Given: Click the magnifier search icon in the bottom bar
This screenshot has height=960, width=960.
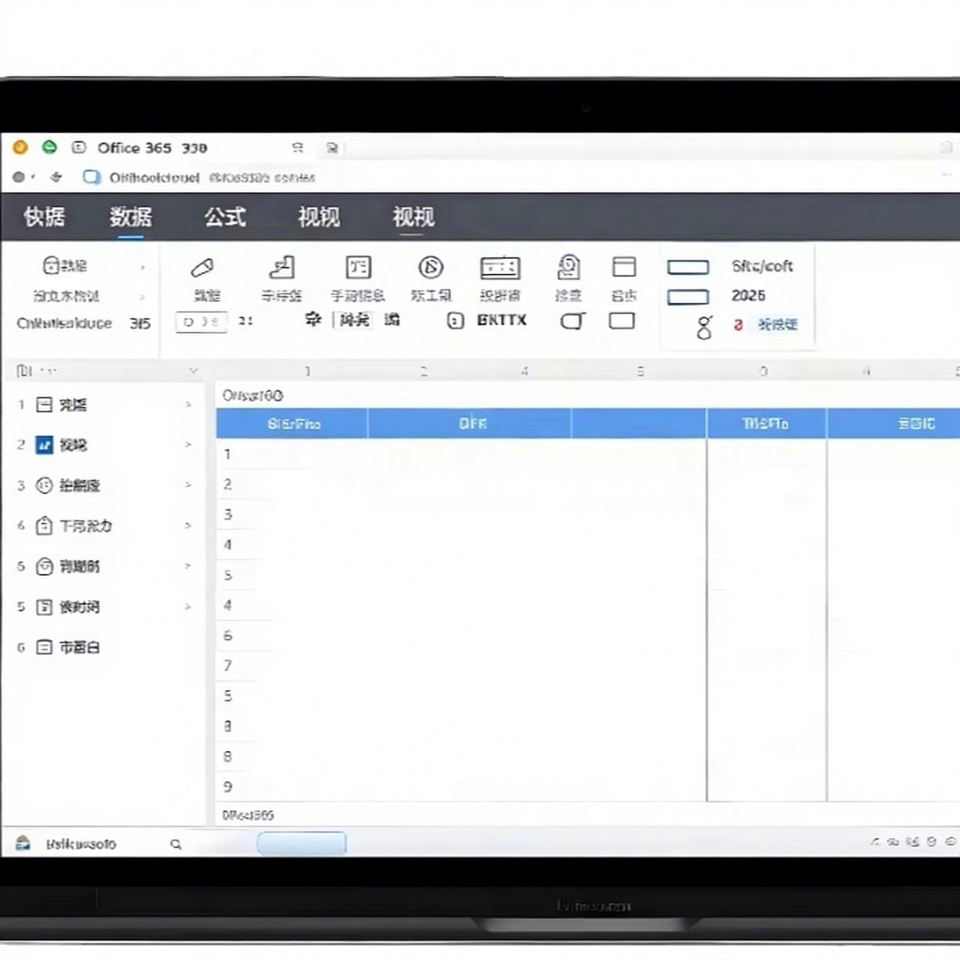Looking at the screenshot, I should coord(176,844).
